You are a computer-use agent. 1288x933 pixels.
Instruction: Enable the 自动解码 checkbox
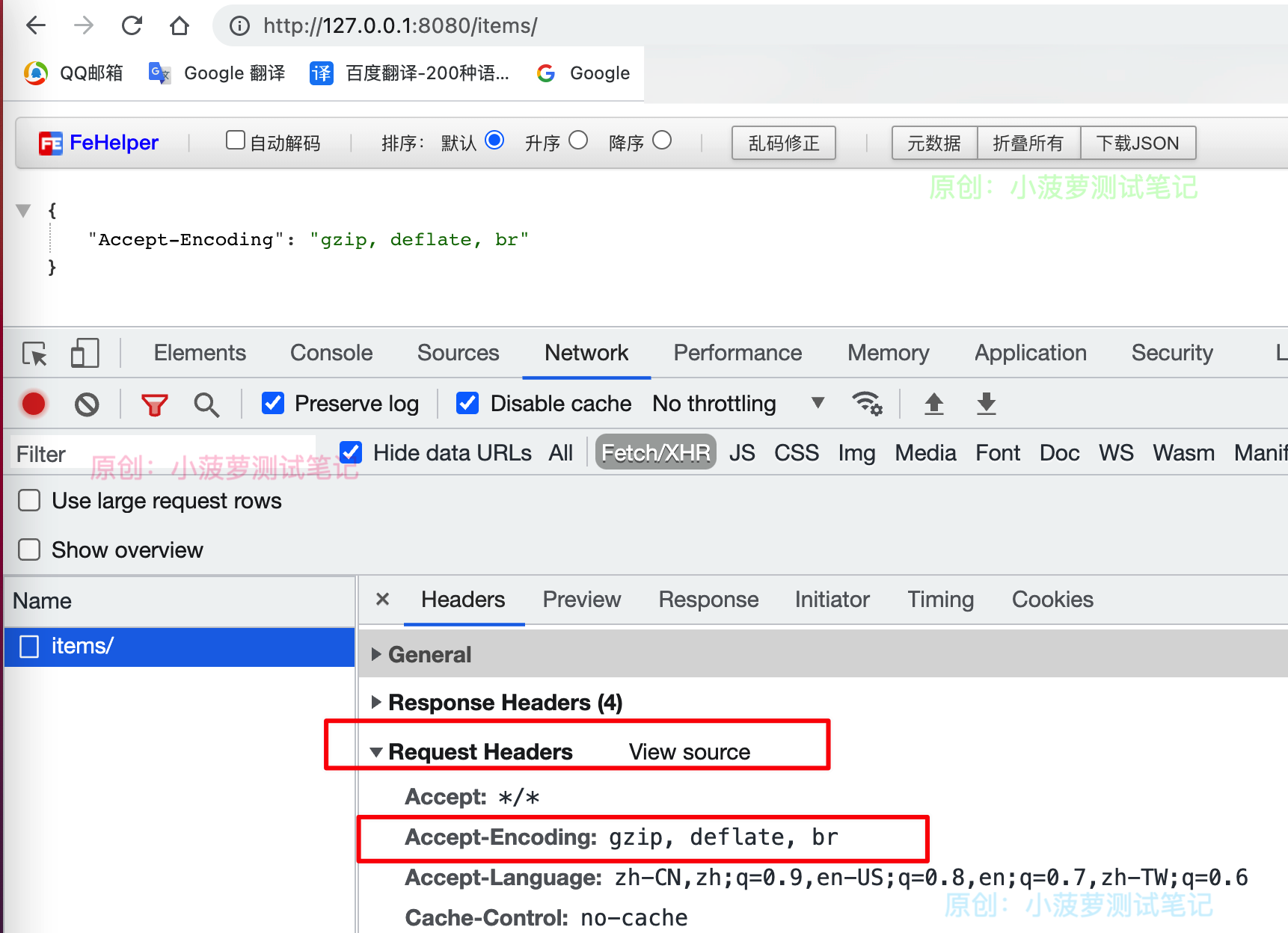[x=236, y=141]
